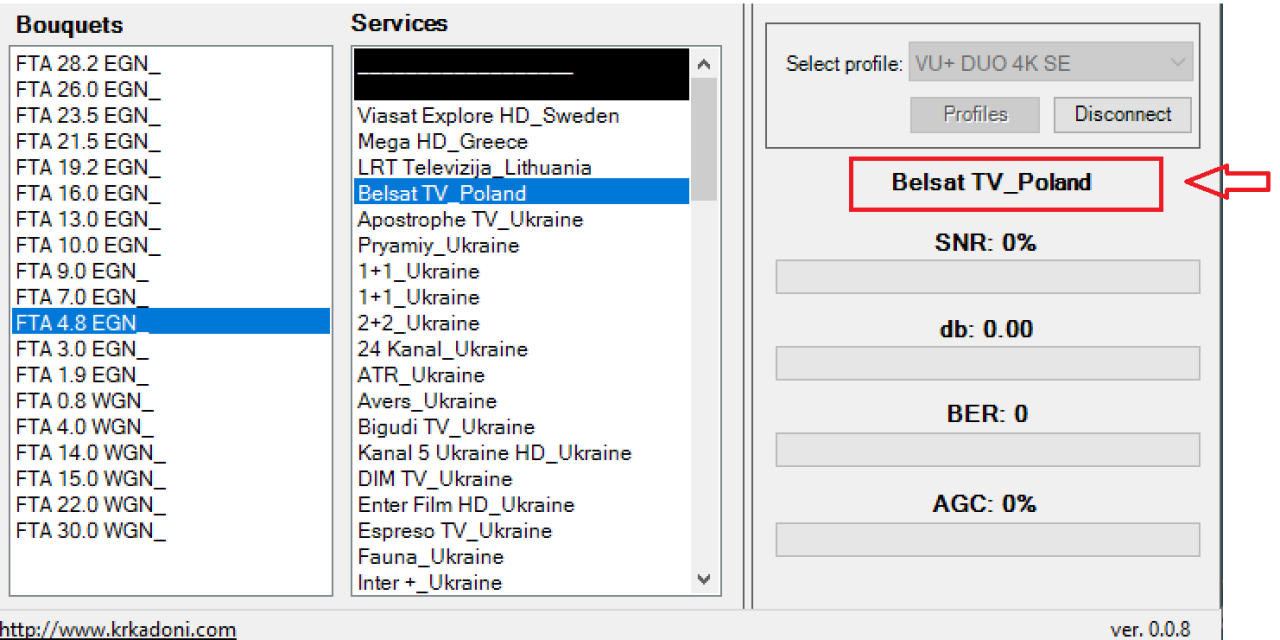Viewport: 1280px width, 640px height.
Task: Click Apostrophe TV_Ukraine in Services
Action: tap(470, 220)
